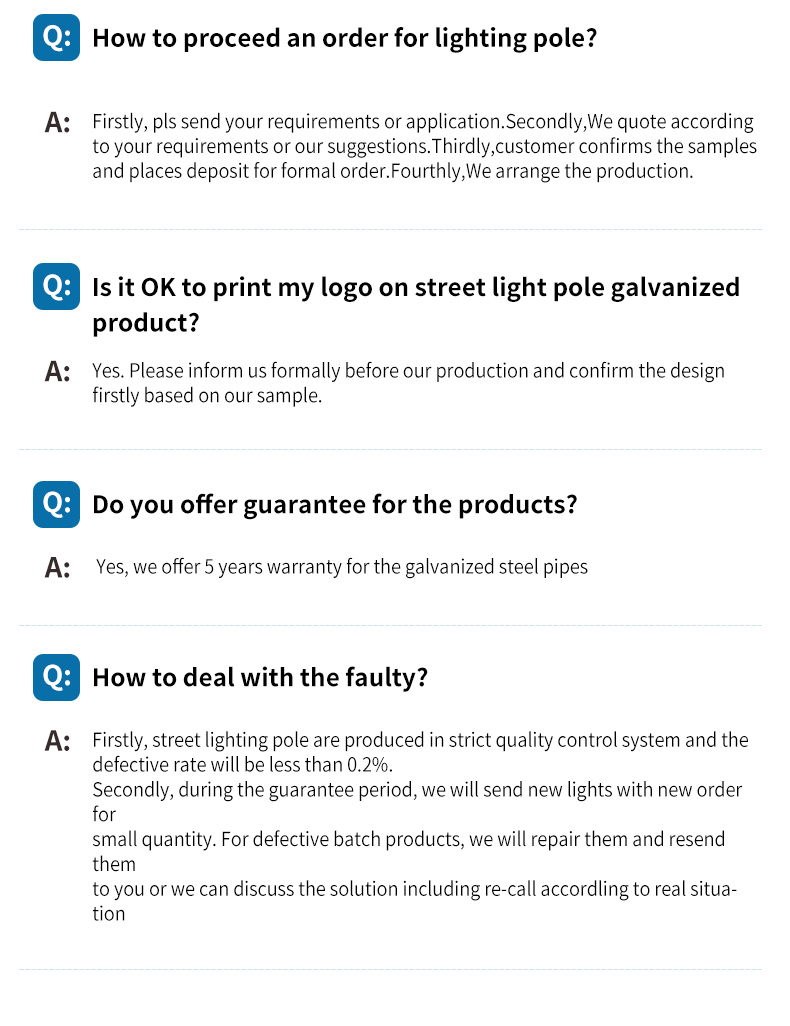Click the "and places deposit for formal order" line
790x1026 pixels.
(x=392, y=171)
